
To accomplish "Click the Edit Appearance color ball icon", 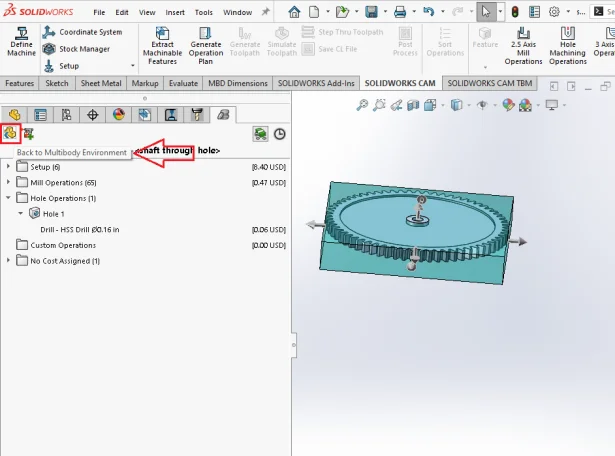I will [x=509, y=105].
